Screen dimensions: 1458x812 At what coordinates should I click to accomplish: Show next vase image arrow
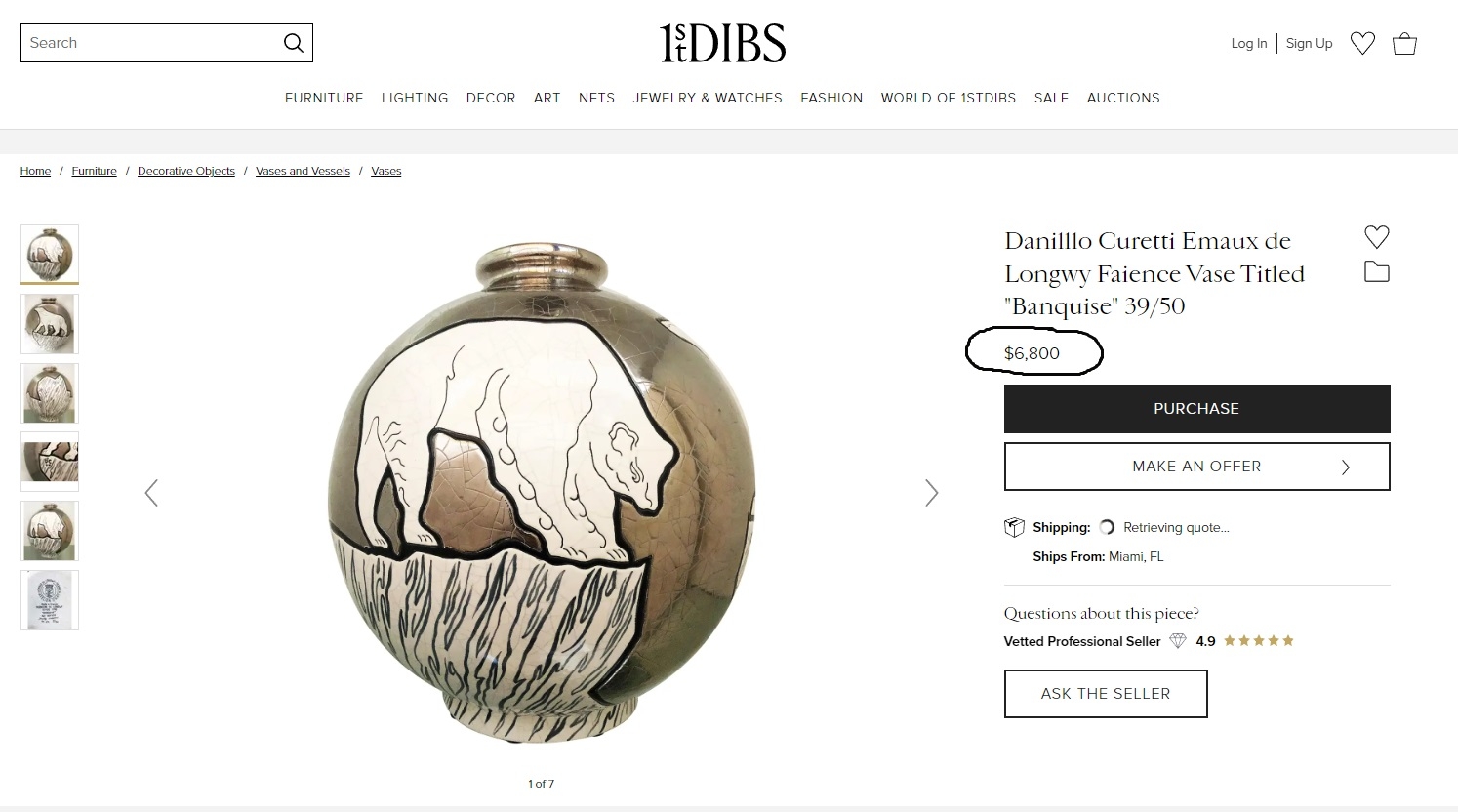click(931, 493)
